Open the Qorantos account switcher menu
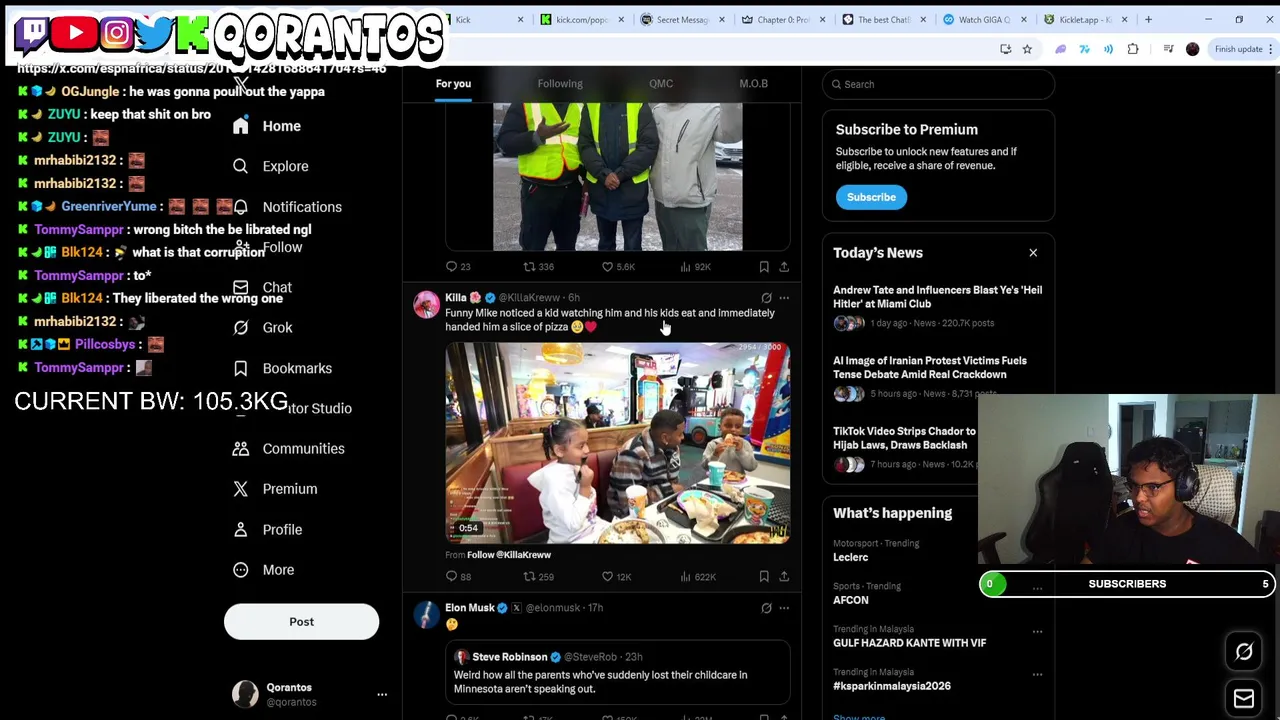Viewport: 1280px width, 720px height. [310, 694]
